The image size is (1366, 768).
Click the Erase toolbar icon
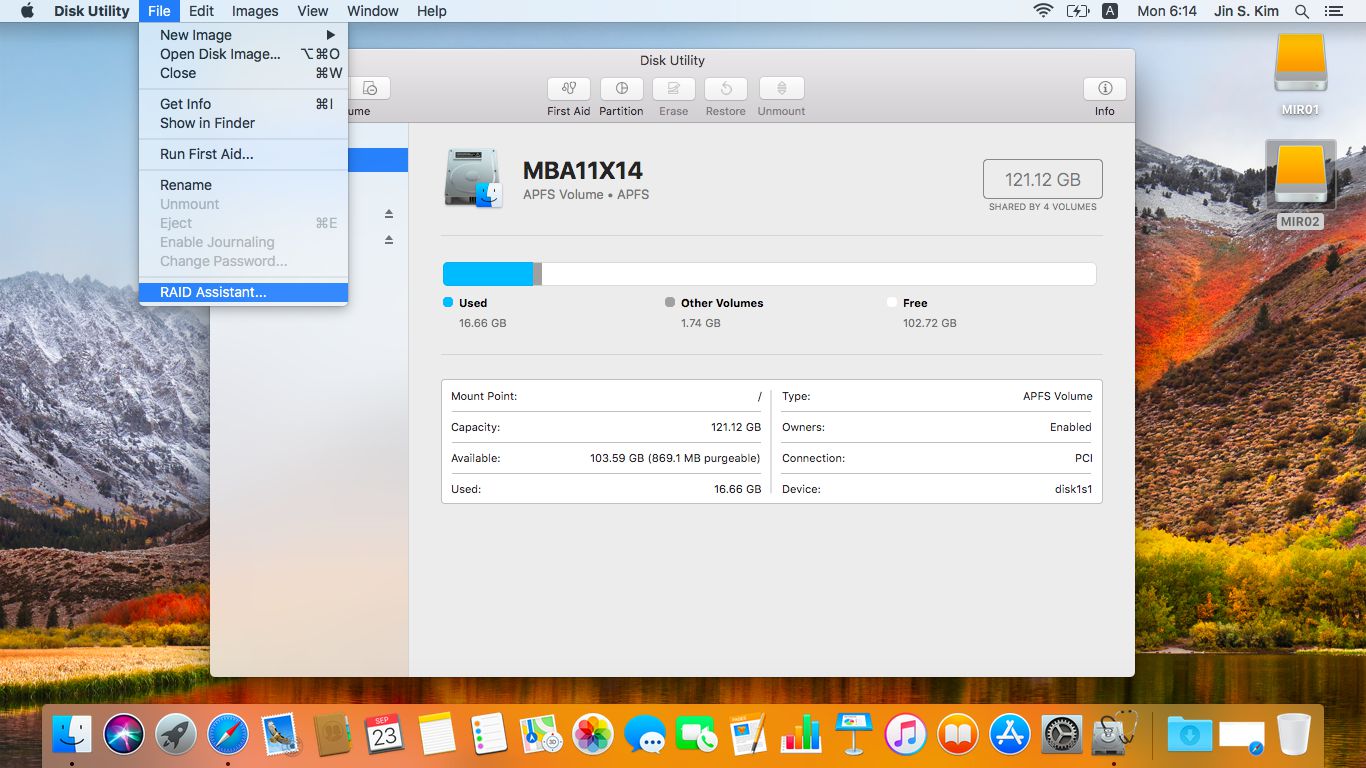(x=673, y=88)
